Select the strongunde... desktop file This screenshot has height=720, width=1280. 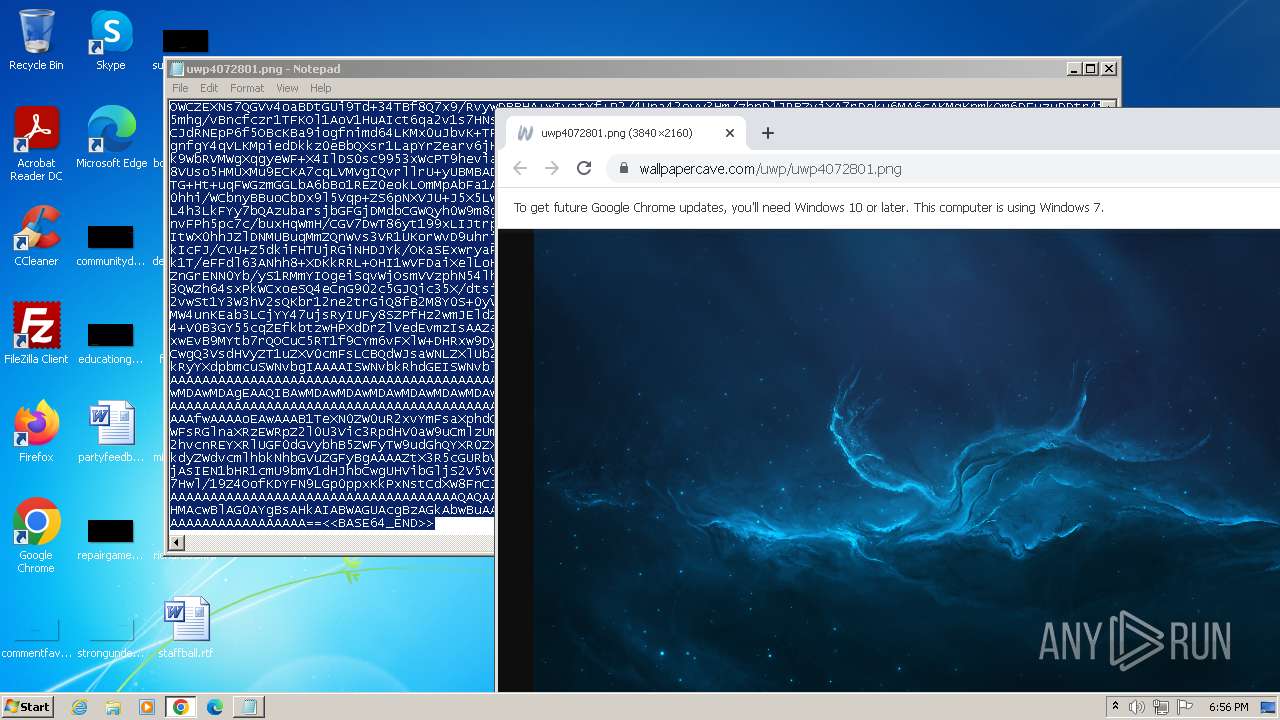pyautogui.click(x=111, y=640)
